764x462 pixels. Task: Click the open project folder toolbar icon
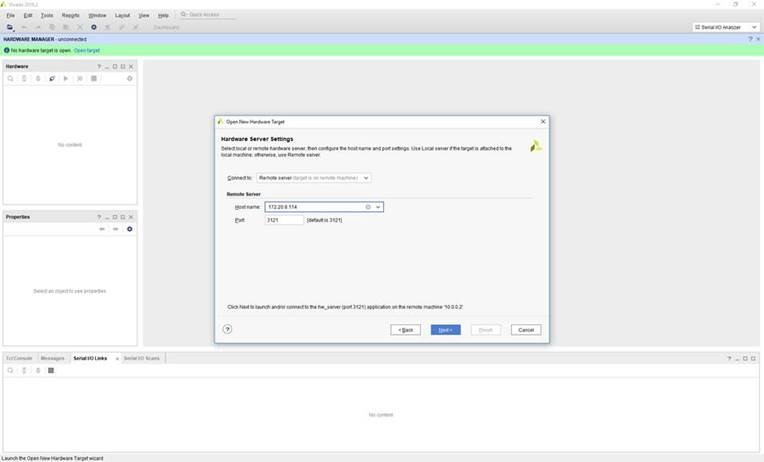coord(10,27)
